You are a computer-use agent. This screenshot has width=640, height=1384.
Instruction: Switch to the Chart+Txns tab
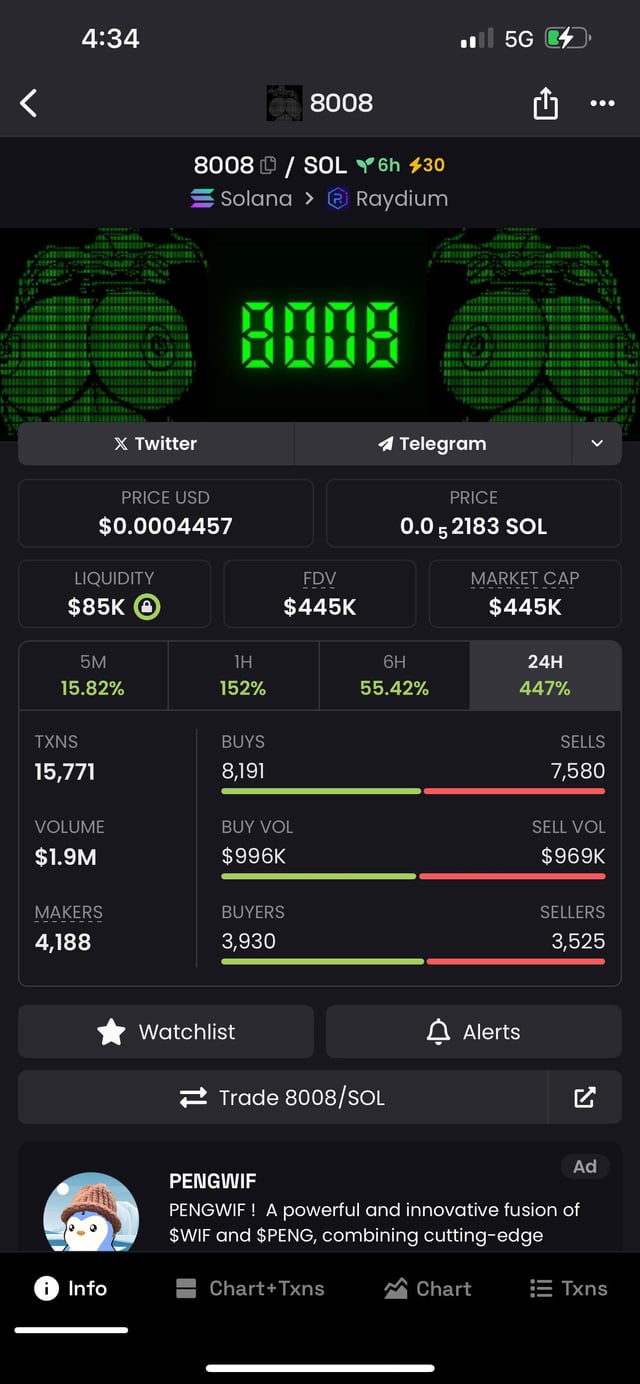[x=250, y=1289]
